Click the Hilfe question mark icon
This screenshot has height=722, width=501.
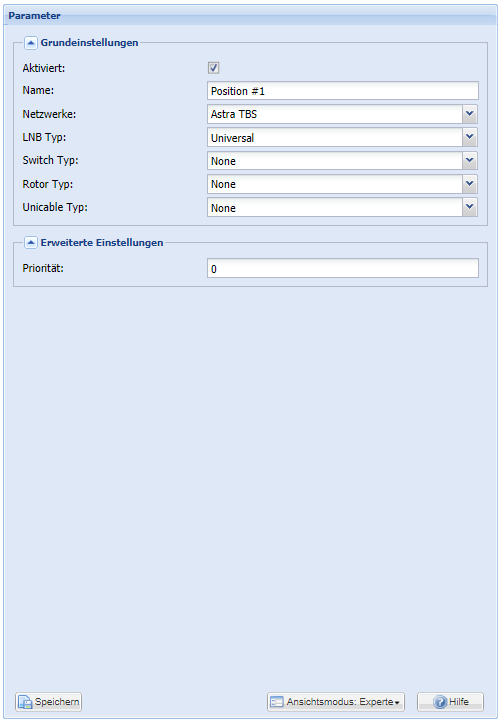440,702
